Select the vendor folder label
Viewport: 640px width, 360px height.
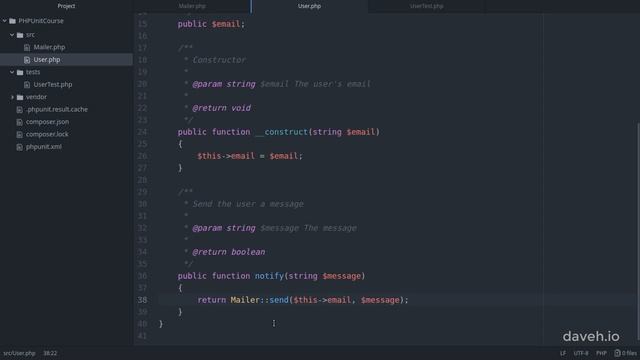click(x=36, y=97)
